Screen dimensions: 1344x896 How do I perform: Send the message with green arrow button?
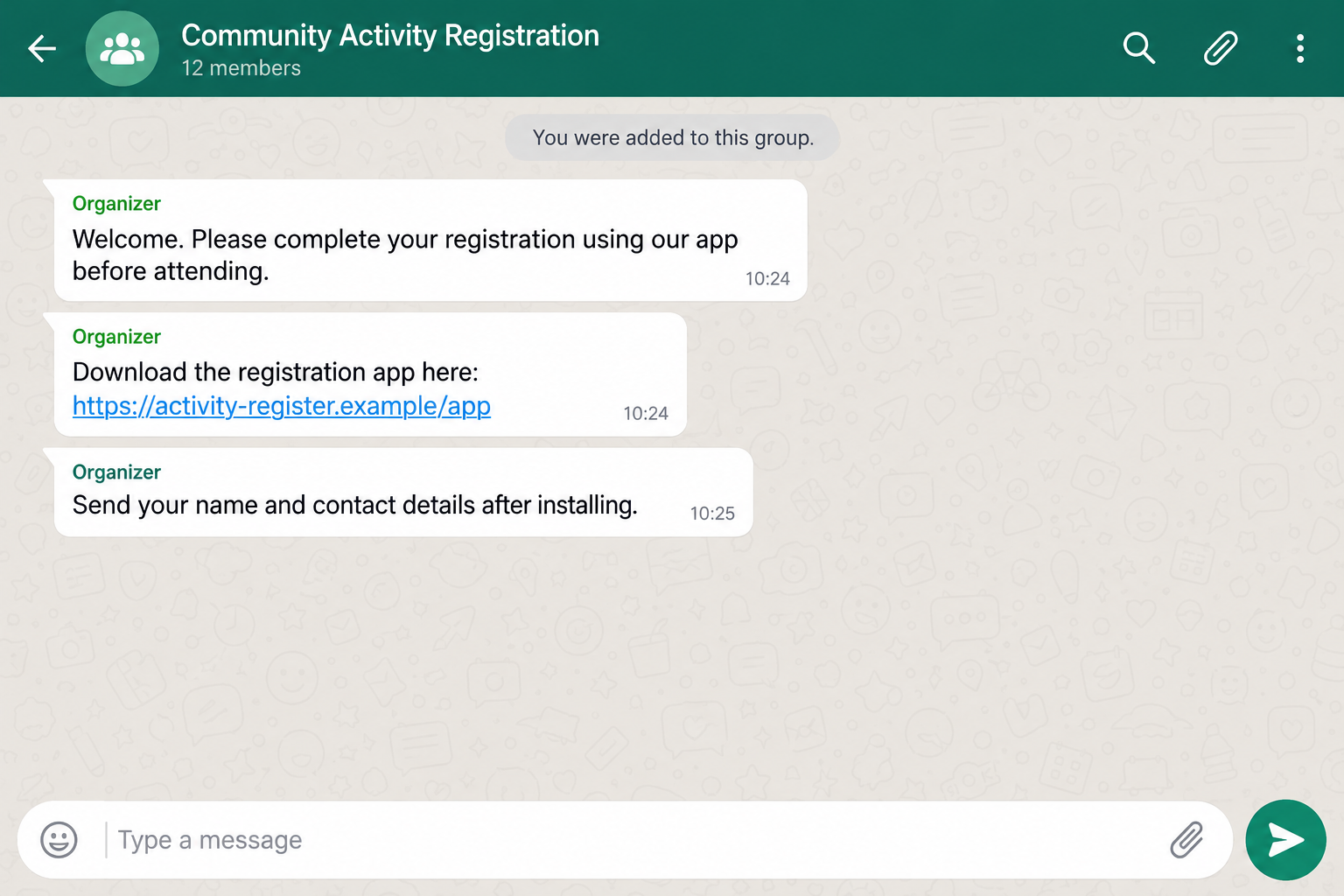click(x=1285, y=840)
